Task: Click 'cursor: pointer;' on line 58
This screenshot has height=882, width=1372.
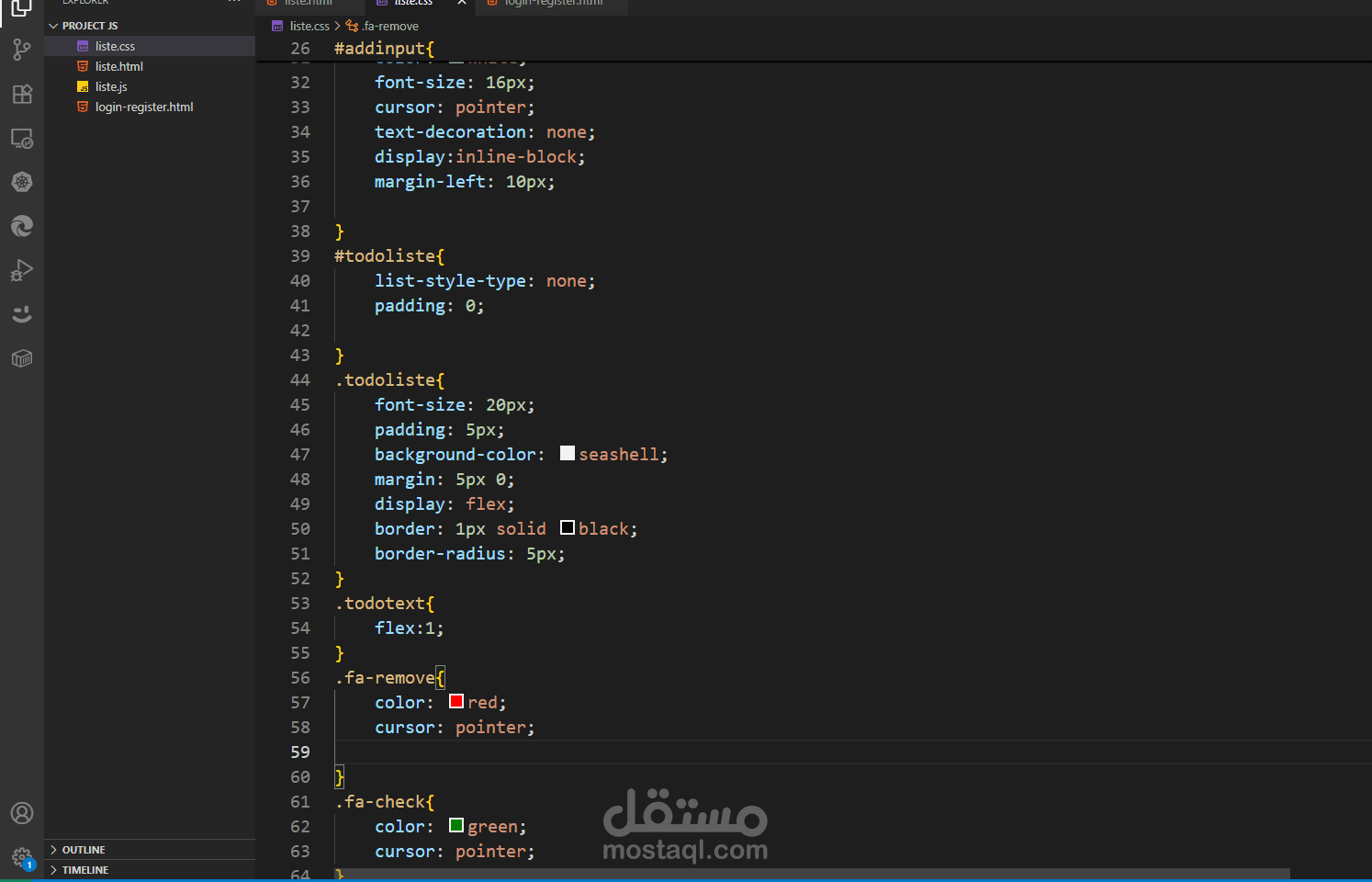Action: pos(455,728)
